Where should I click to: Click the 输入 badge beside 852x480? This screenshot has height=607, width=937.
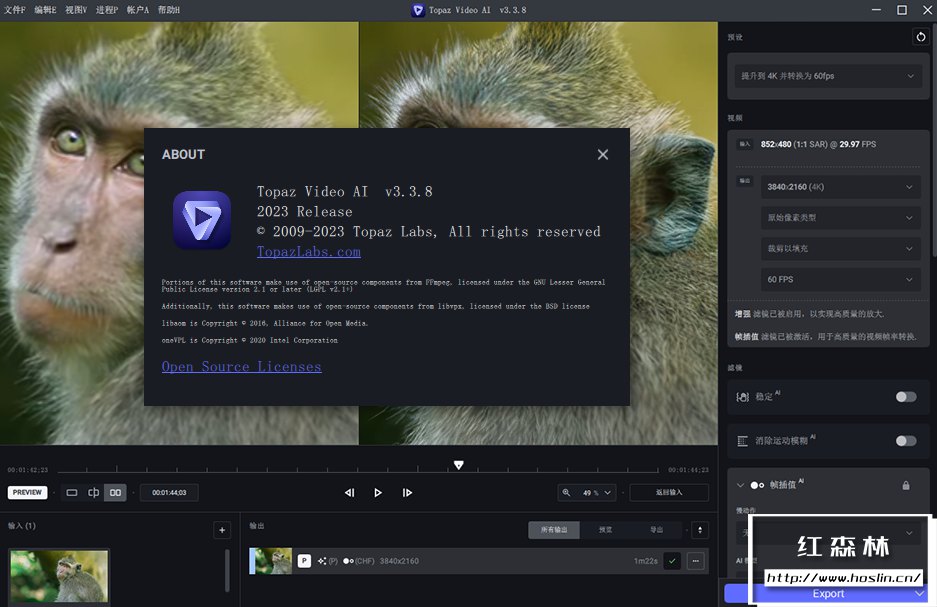point(745,144)
